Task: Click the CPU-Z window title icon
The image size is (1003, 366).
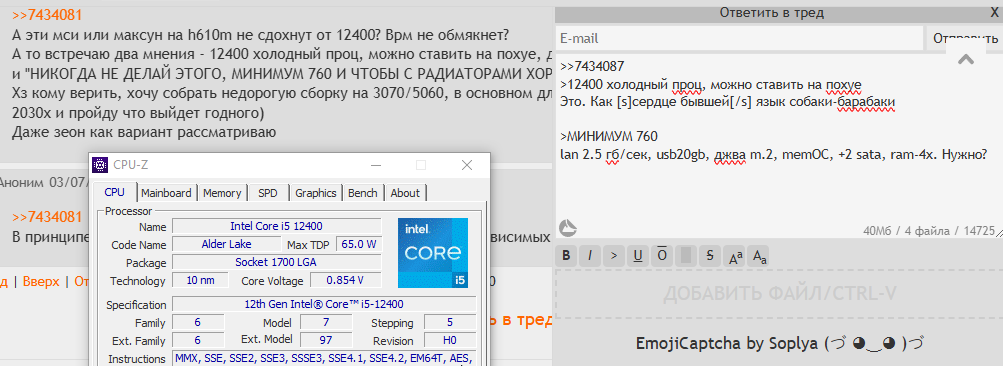Action: tap(100, 165)
